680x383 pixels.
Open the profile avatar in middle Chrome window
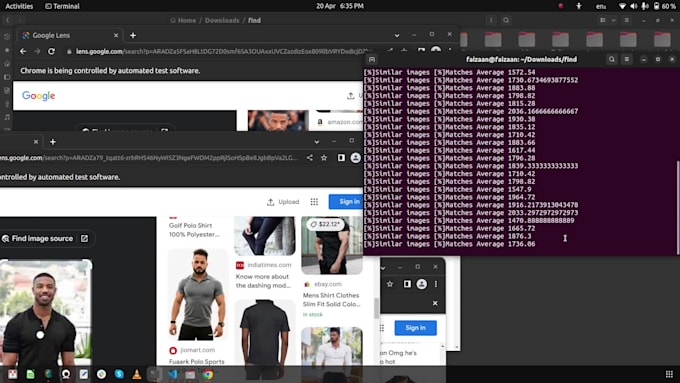coord(356,157)
